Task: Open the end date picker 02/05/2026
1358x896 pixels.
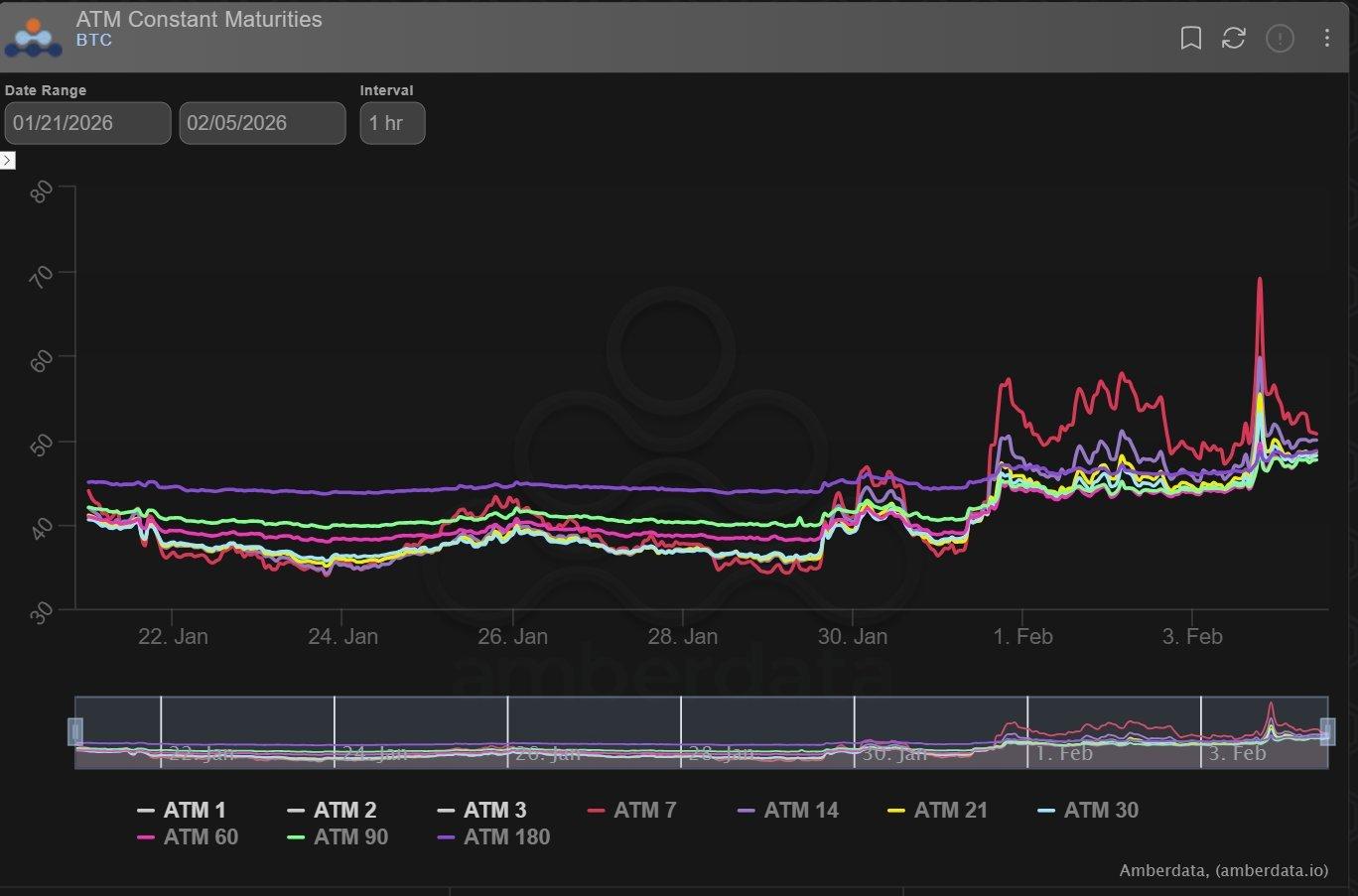Action: click(x=262, y=123)
